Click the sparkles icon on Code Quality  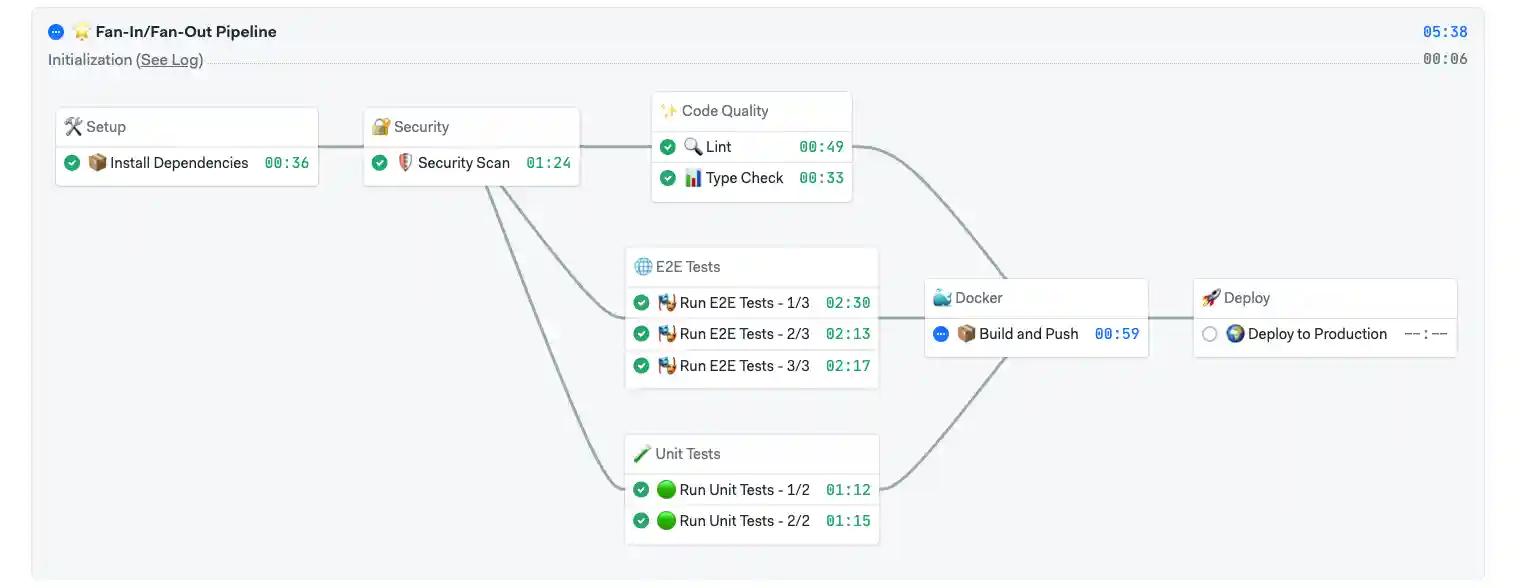pos(669,110)
